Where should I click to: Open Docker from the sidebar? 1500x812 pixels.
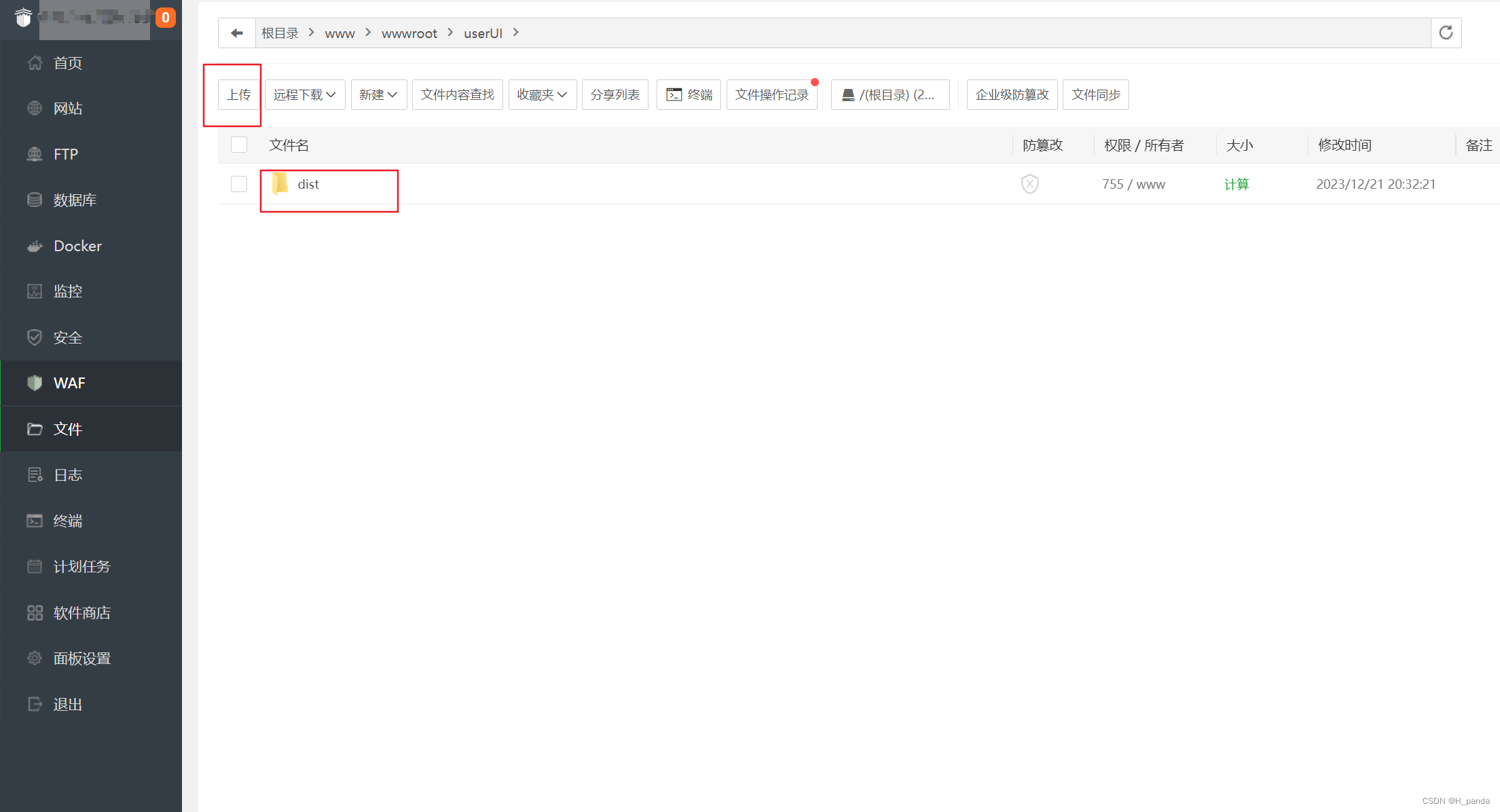point(77,246)
